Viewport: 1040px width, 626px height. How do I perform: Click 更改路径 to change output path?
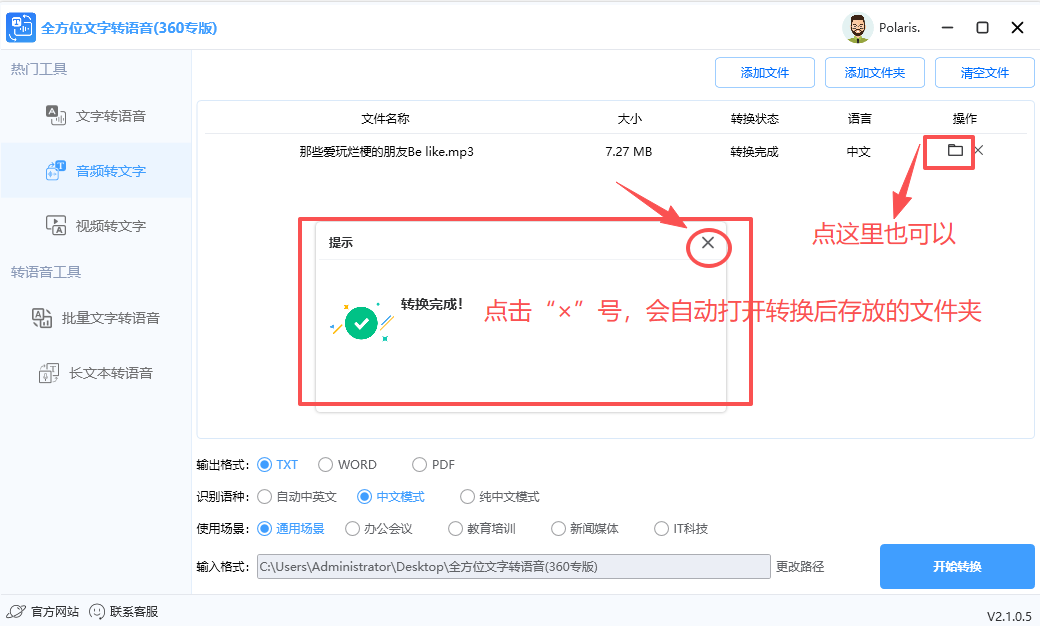[x=800, y=566]
